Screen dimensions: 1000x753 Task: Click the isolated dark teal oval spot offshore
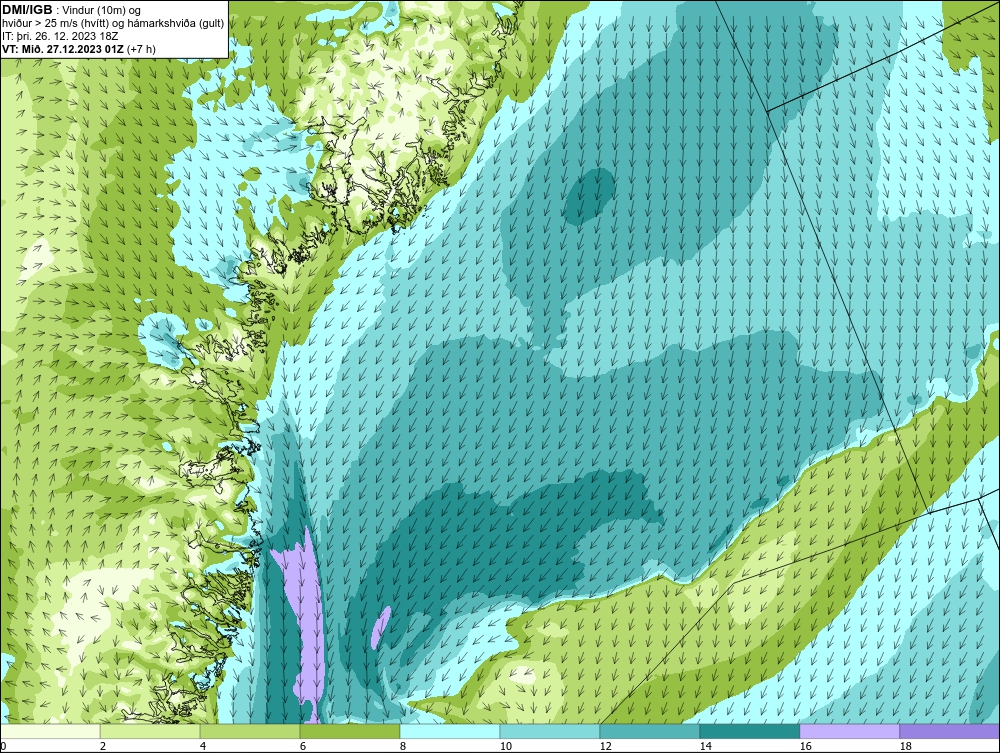pos(591,196)
